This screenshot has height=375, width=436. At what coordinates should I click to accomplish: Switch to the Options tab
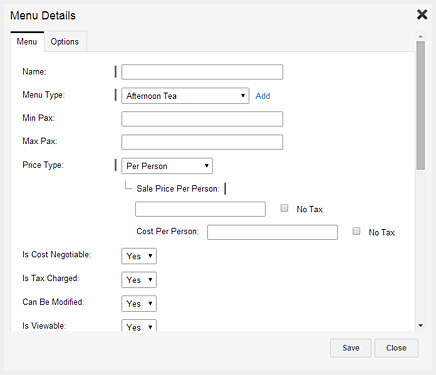click(x=65, y=42)
